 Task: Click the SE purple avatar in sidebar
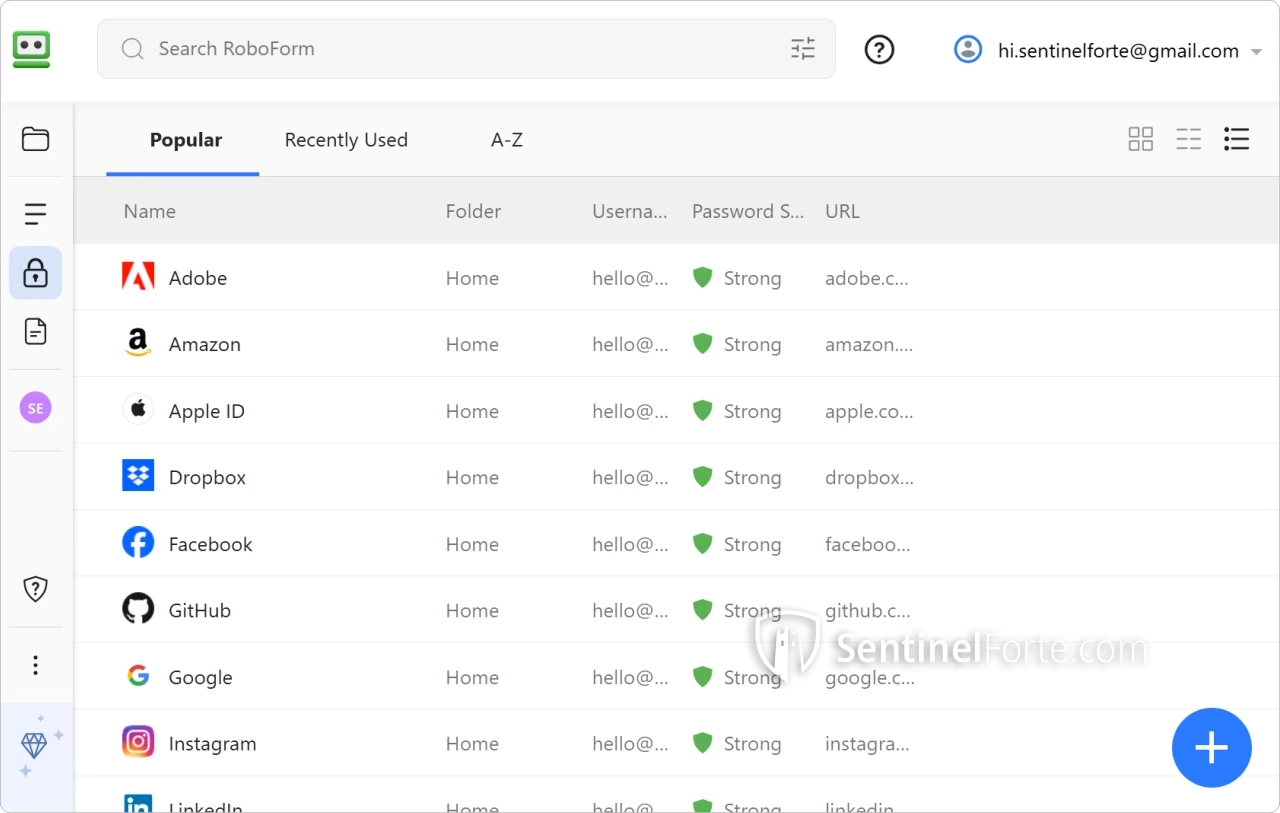36,407
